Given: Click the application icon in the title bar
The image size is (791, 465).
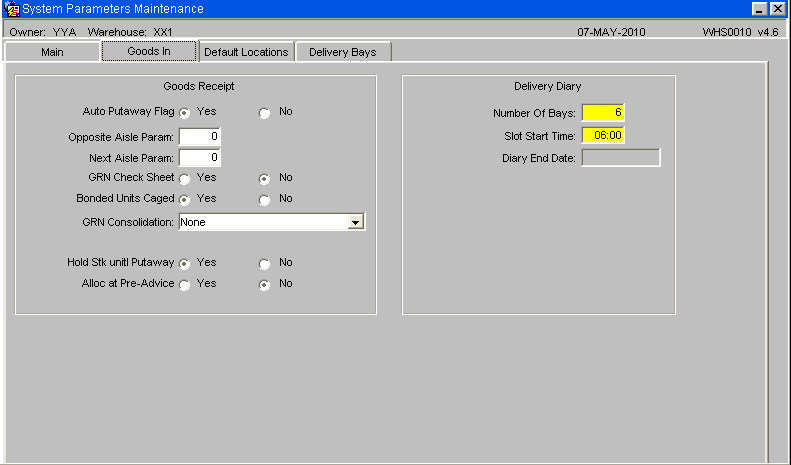Looking at the screenshot, I should point(12,9).
